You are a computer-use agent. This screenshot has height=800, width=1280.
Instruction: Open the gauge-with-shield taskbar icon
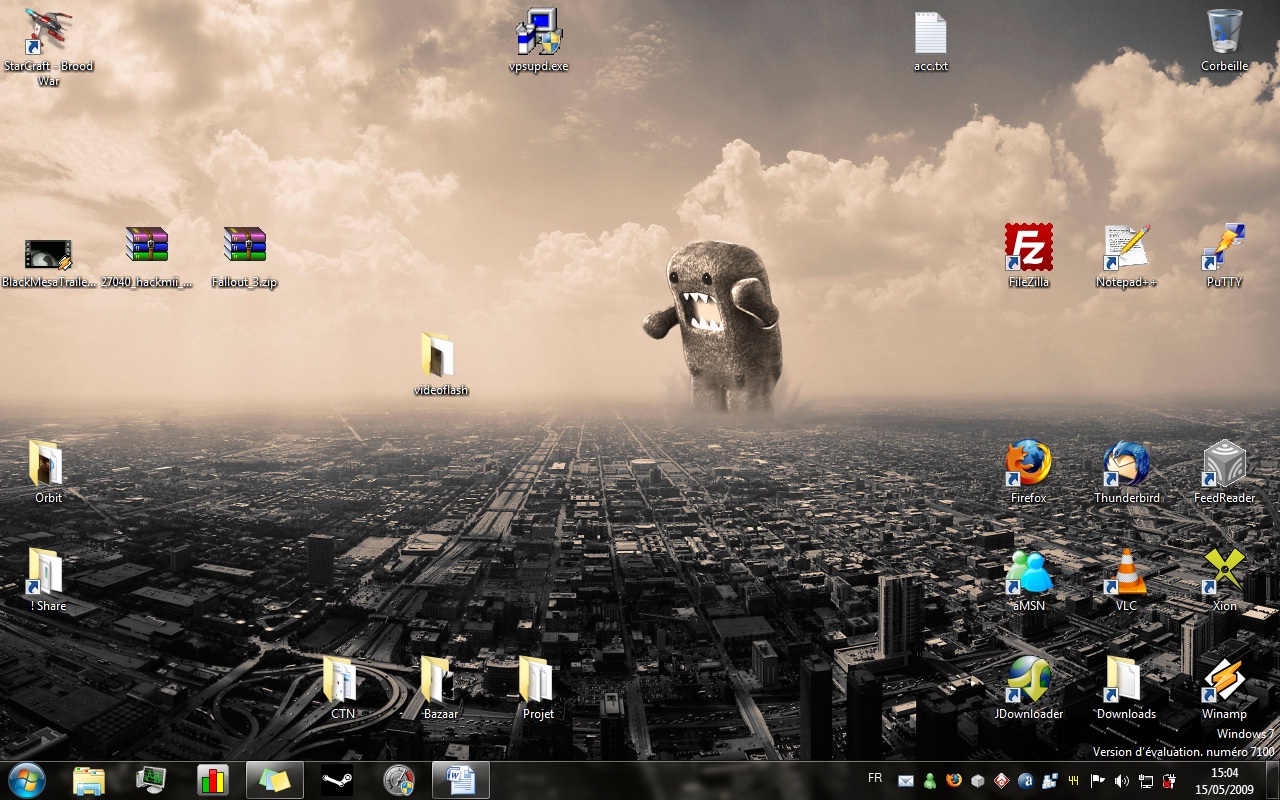click(399, 780)
